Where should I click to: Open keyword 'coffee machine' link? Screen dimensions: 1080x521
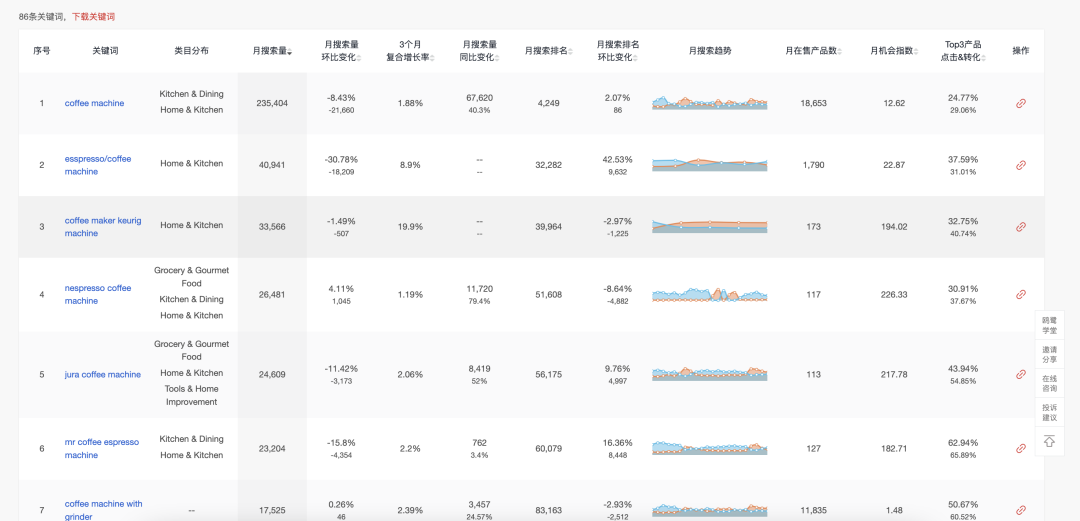click(94, 103)
